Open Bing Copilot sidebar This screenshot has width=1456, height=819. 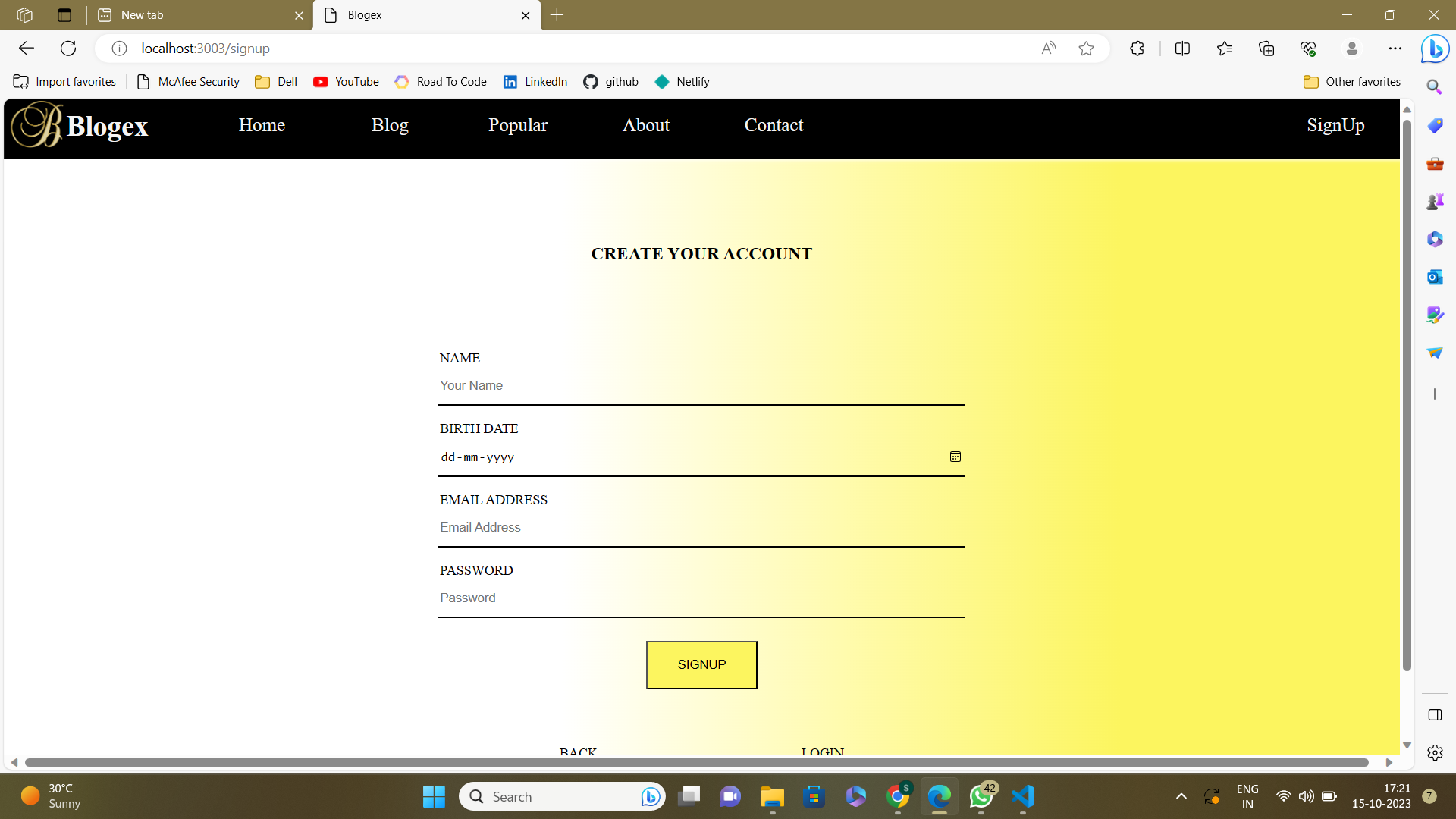click(1435, 49)
